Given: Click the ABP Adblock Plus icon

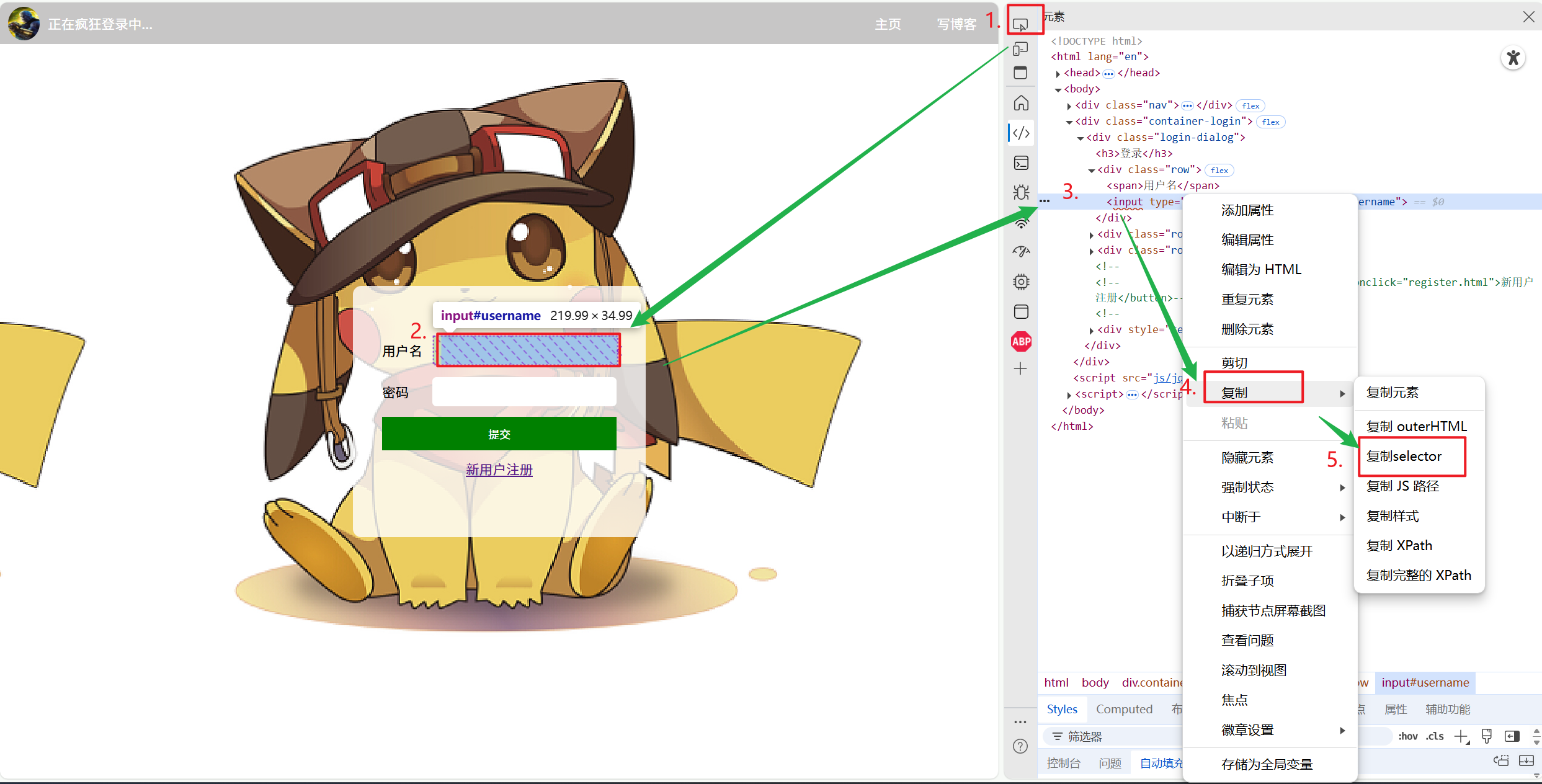Looking at the screenshot, I should pyautogui.click(x=1021, y=341).
